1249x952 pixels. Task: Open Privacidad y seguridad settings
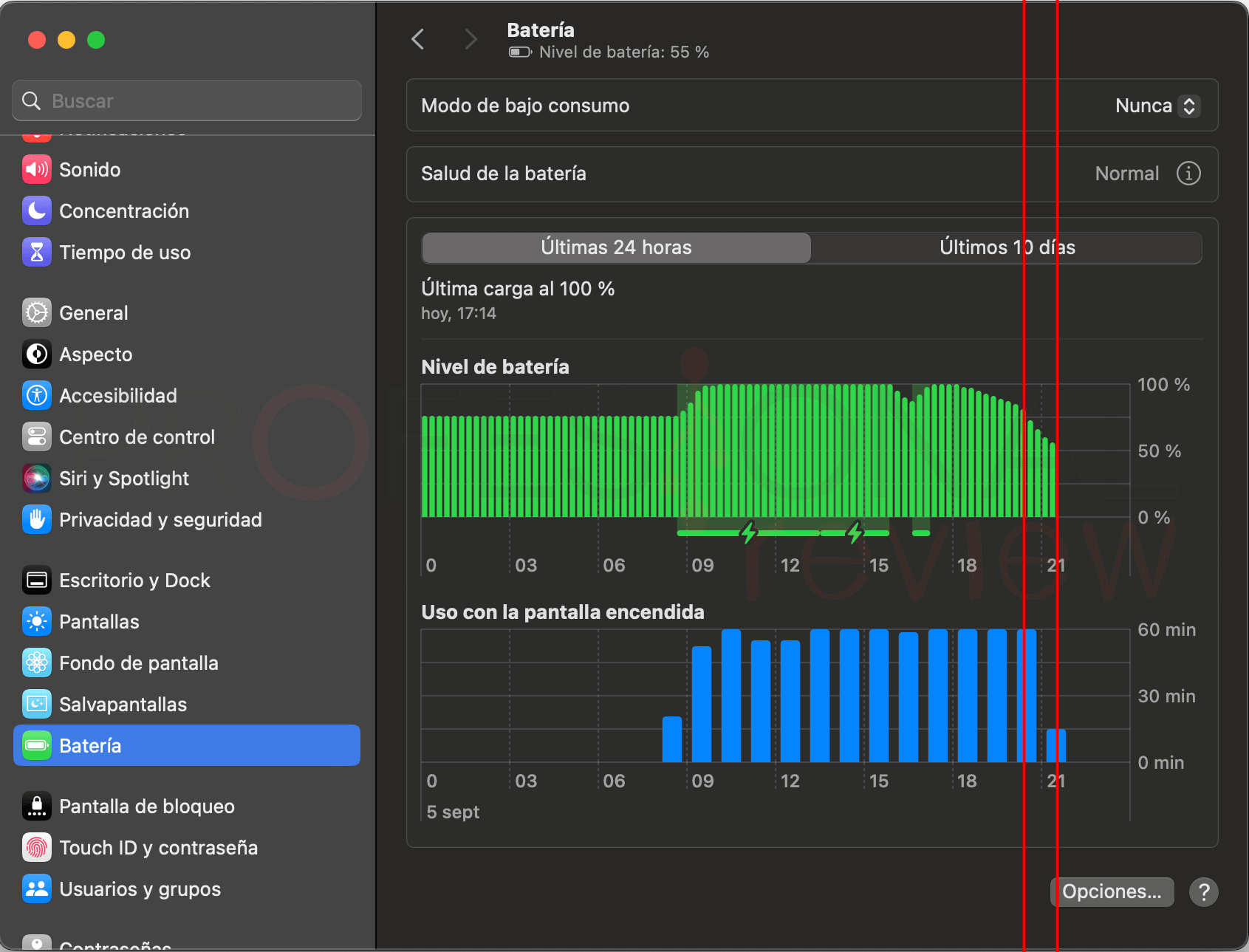(x=187, y=520)
